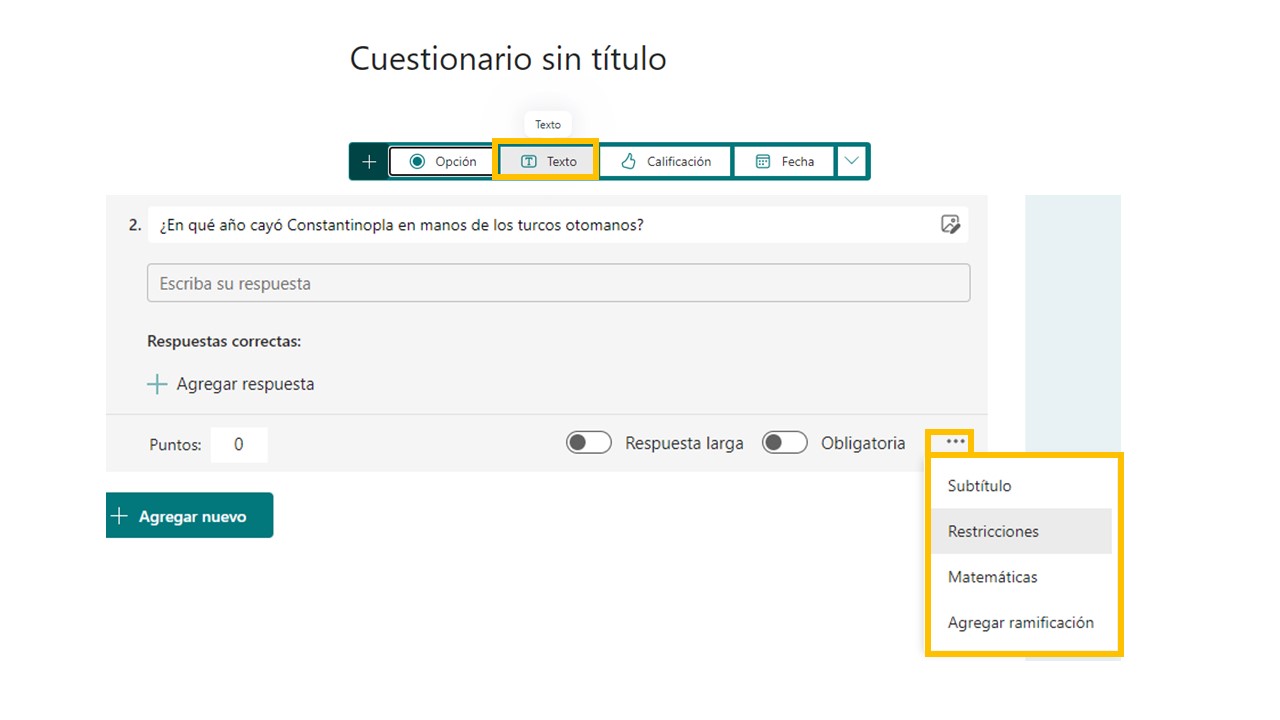The image size is (1280, 720).
Task: Click the plus icon in question type toolbar
Action: tap(369, 161)
